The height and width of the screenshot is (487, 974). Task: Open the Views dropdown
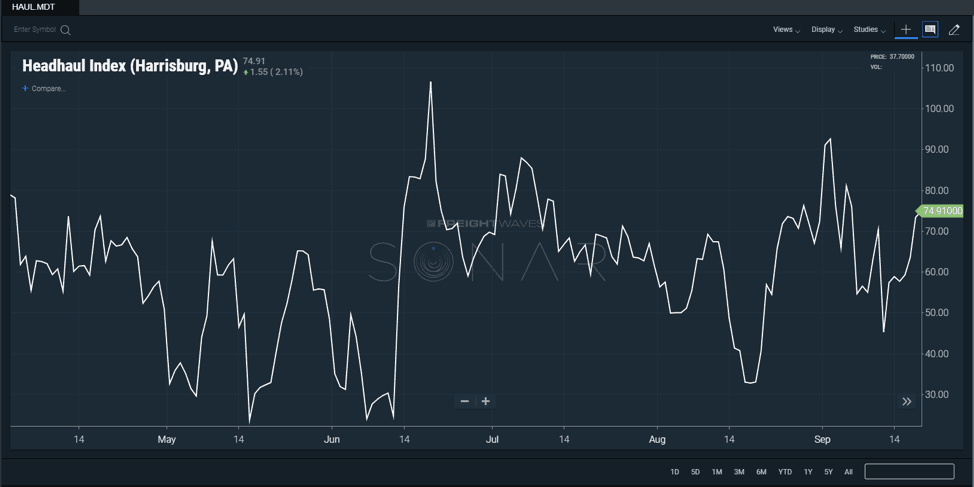786,30
